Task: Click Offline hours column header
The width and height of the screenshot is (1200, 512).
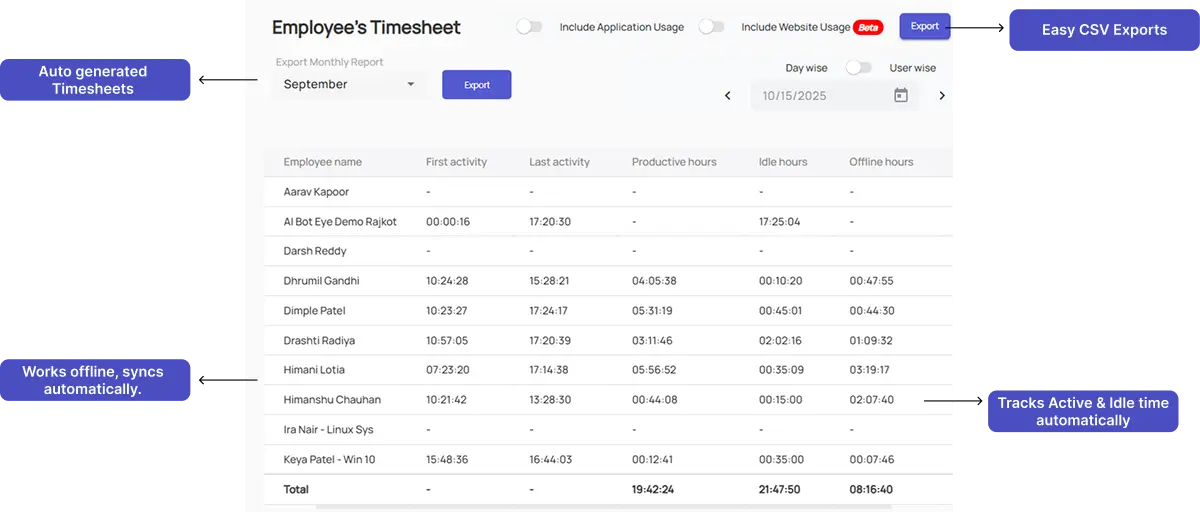Action: point(881,162)
